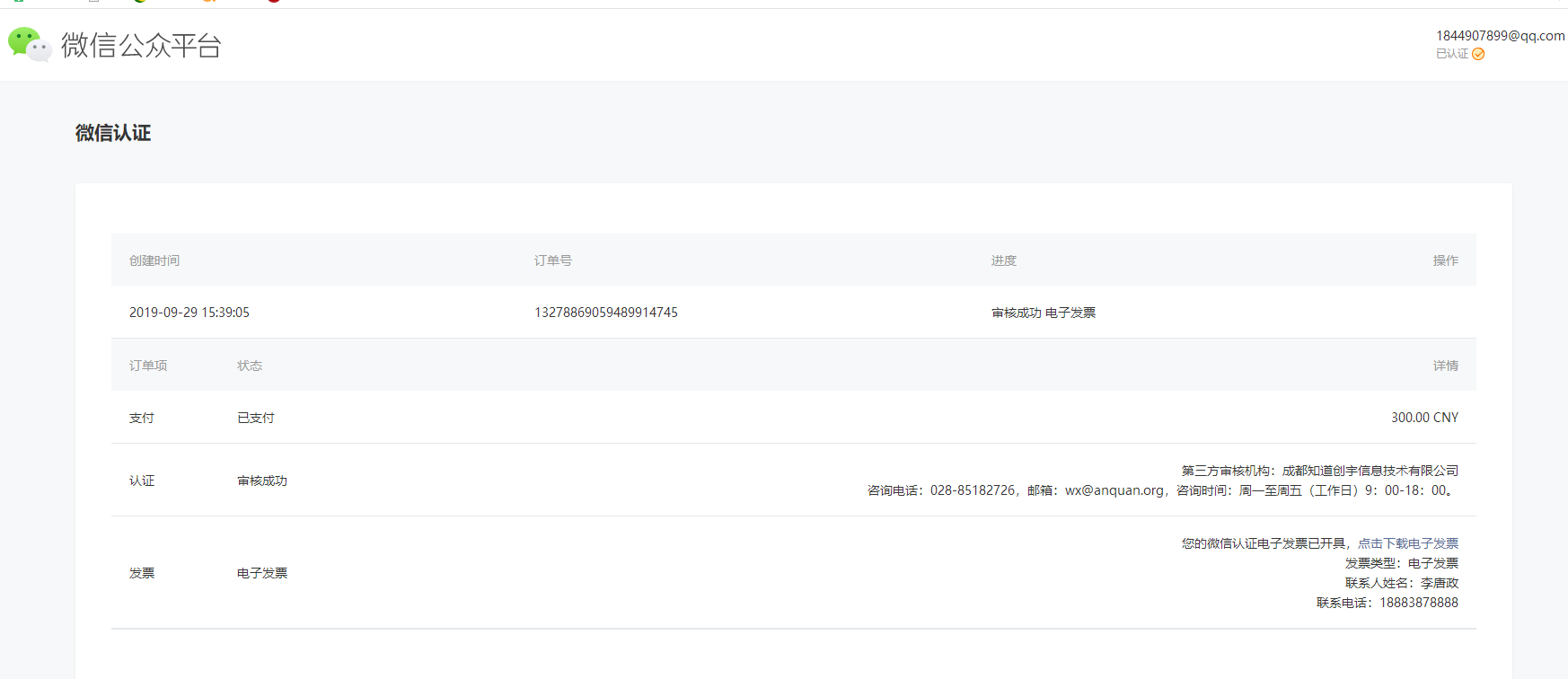Image resolution: width=1568 pixels, height=679 pixels.
Task: Select the 已支付 status cell
Action: click(256, 418)
